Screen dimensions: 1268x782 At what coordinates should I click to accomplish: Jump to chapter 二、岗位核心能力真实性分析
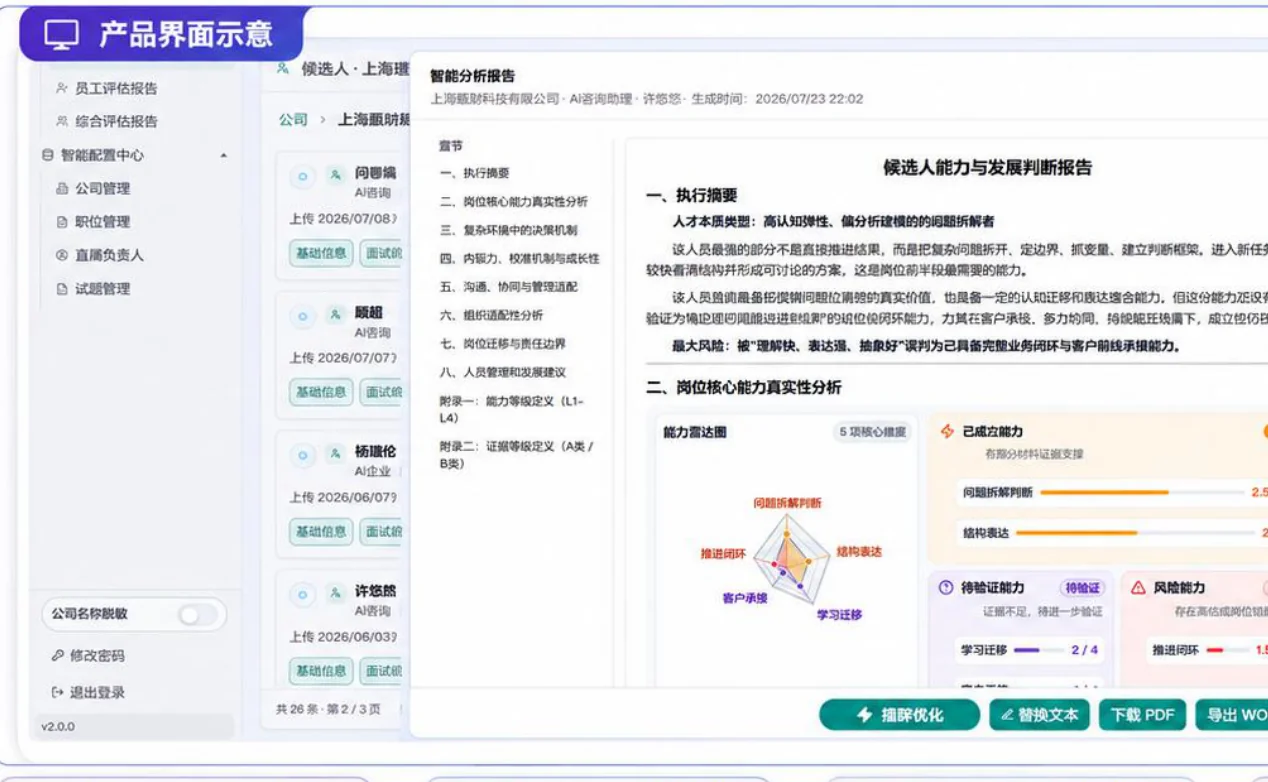point(514,201)
